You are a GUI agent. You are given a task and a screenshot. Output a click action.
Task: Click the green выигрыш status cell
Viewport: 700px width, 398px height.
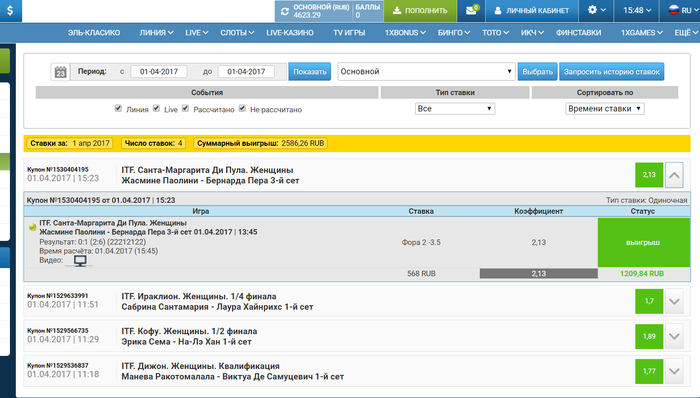643,242
